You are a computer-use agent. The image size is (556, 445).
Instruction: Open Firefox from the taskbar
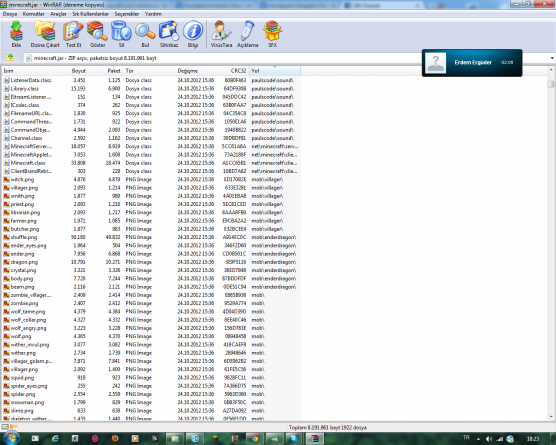pos(115,439)
